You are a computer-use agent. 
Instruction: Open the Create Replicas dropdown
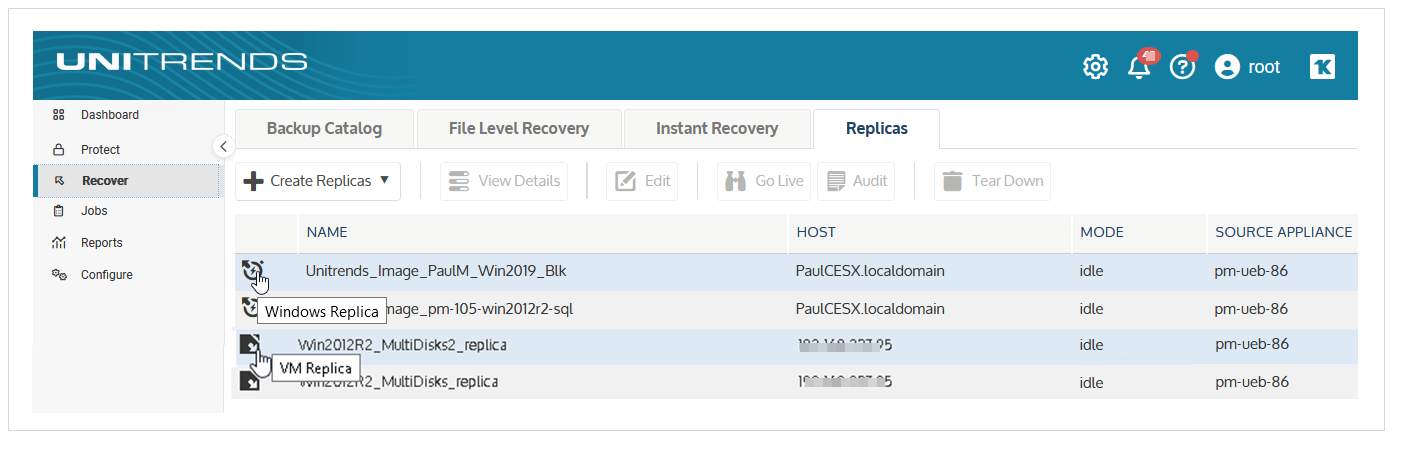point(318,181)
